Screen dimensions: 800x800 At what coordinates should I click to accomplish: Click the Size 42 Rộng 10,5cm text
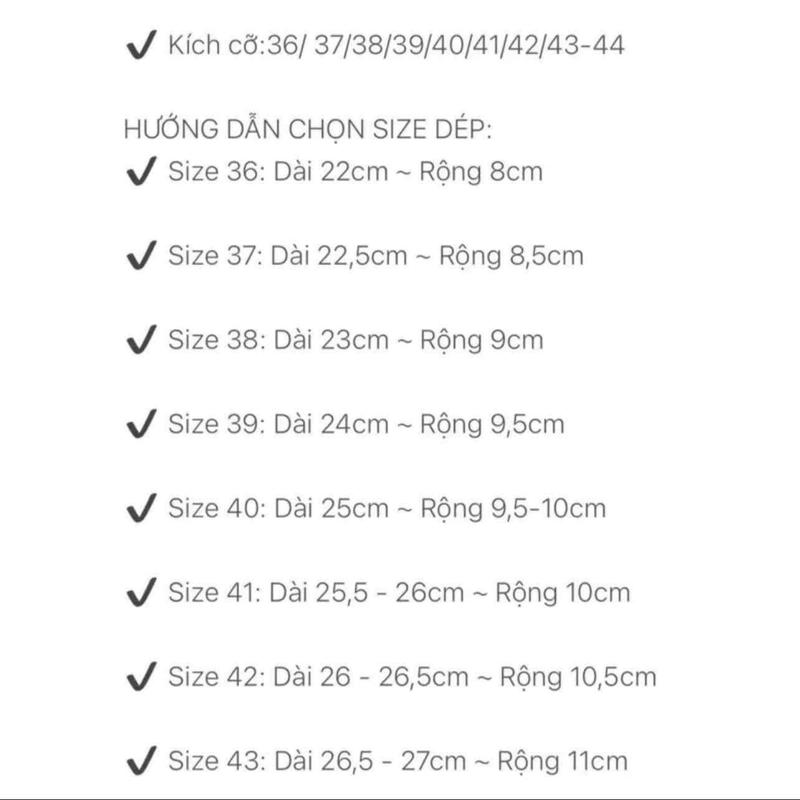[412, 678]
